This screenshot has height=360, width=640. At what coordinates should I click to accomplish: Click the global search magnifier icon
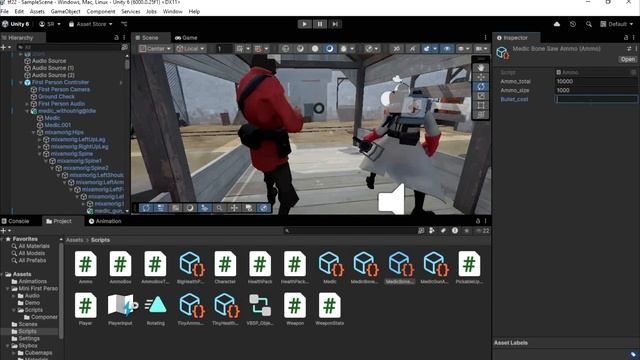pyautogui.click(x=589, y=24)
